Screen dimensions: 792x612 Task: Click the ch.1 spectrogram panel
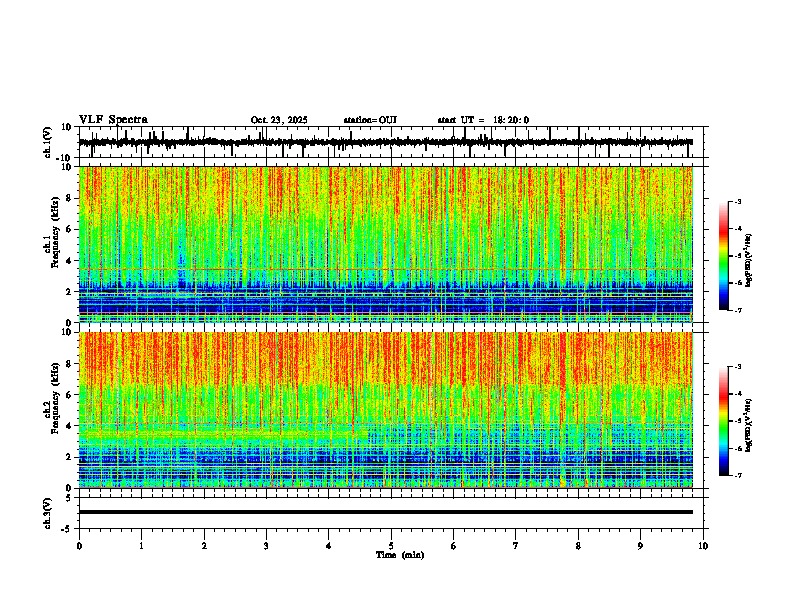385,244
